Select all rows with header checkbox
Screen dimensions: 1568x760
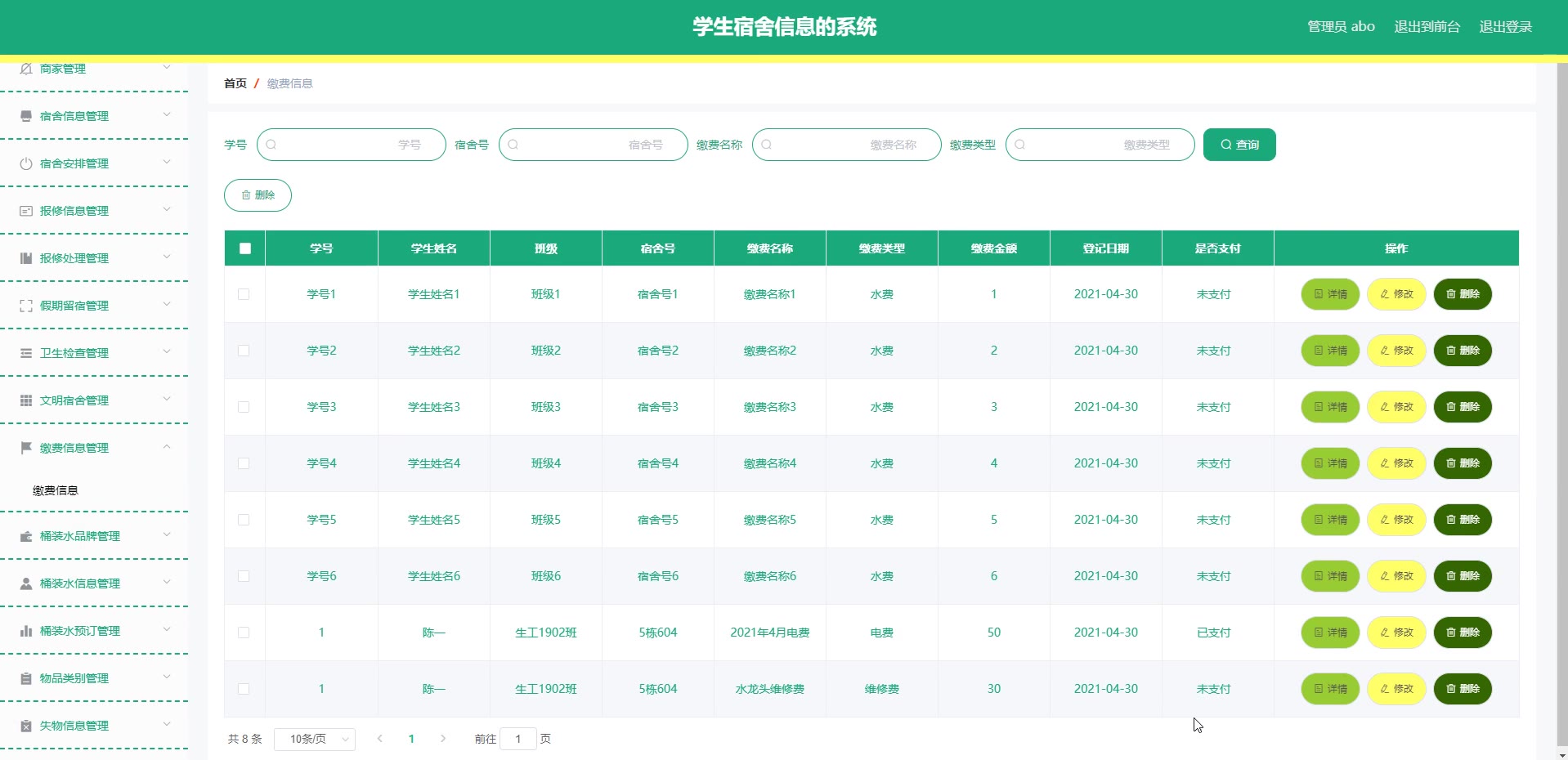coord(245,248)
